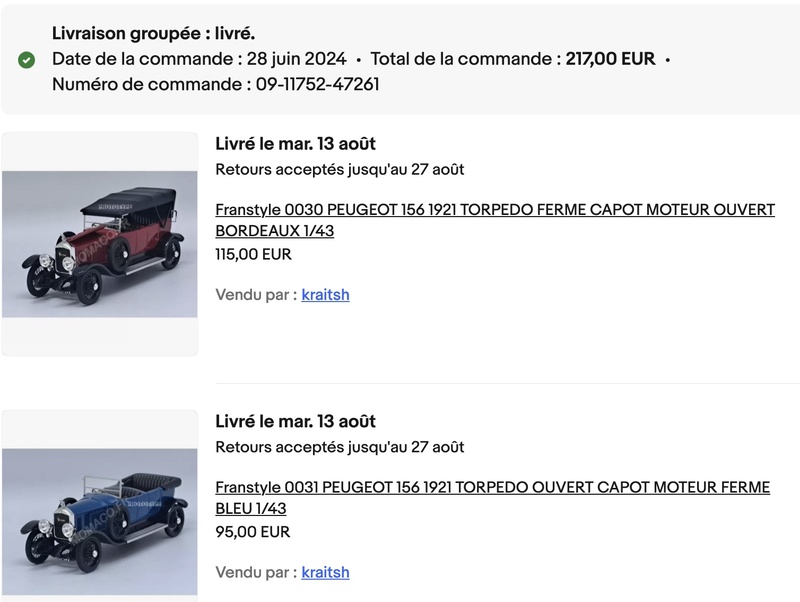Click the Bordeaux item's return deadline text
The image size is (800, 602).
339,169
